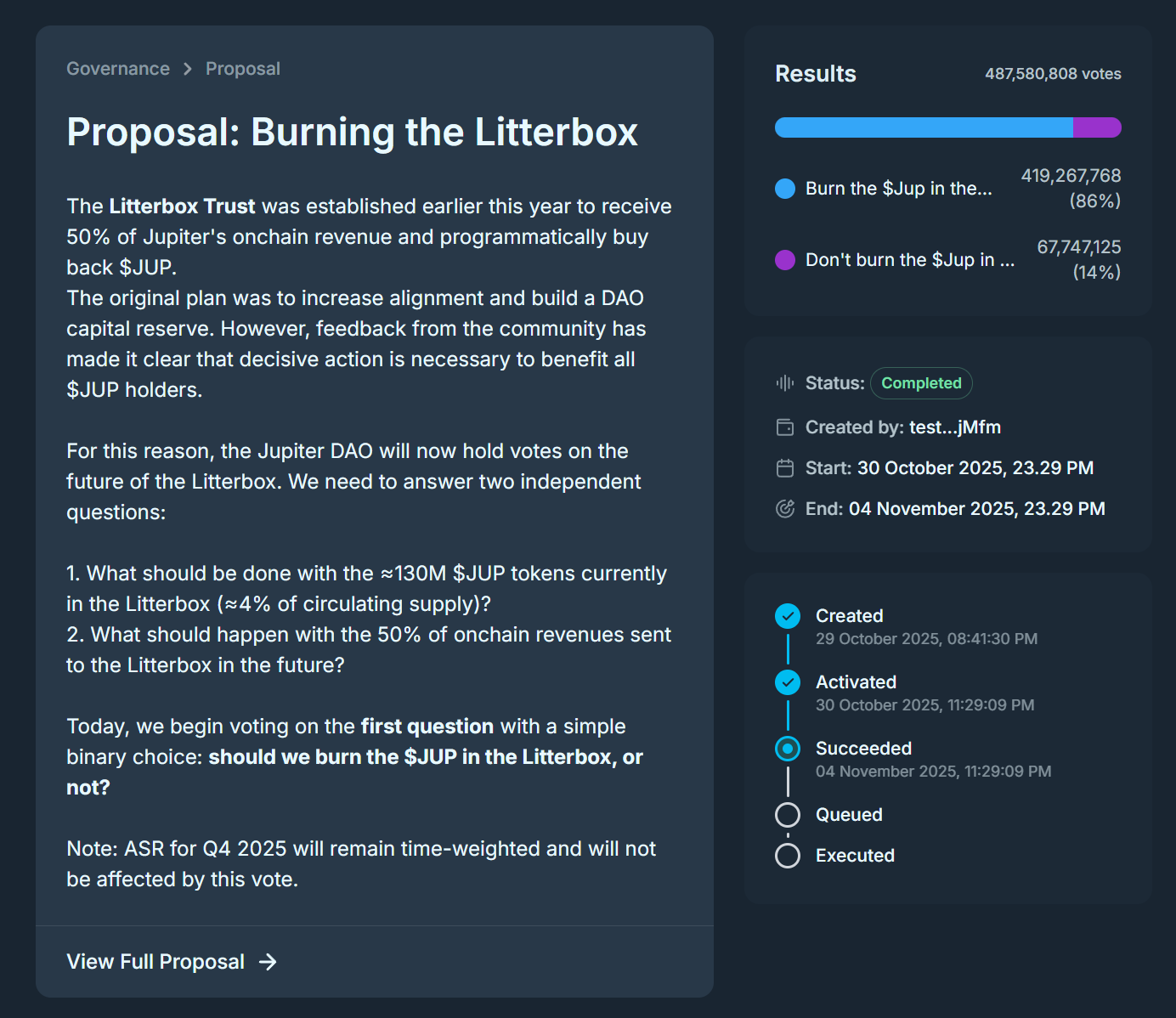Click the Activated step checkmark icon
Image resolution: width=1176 pixels, height=1018 pixels.
tap(788, 681)
